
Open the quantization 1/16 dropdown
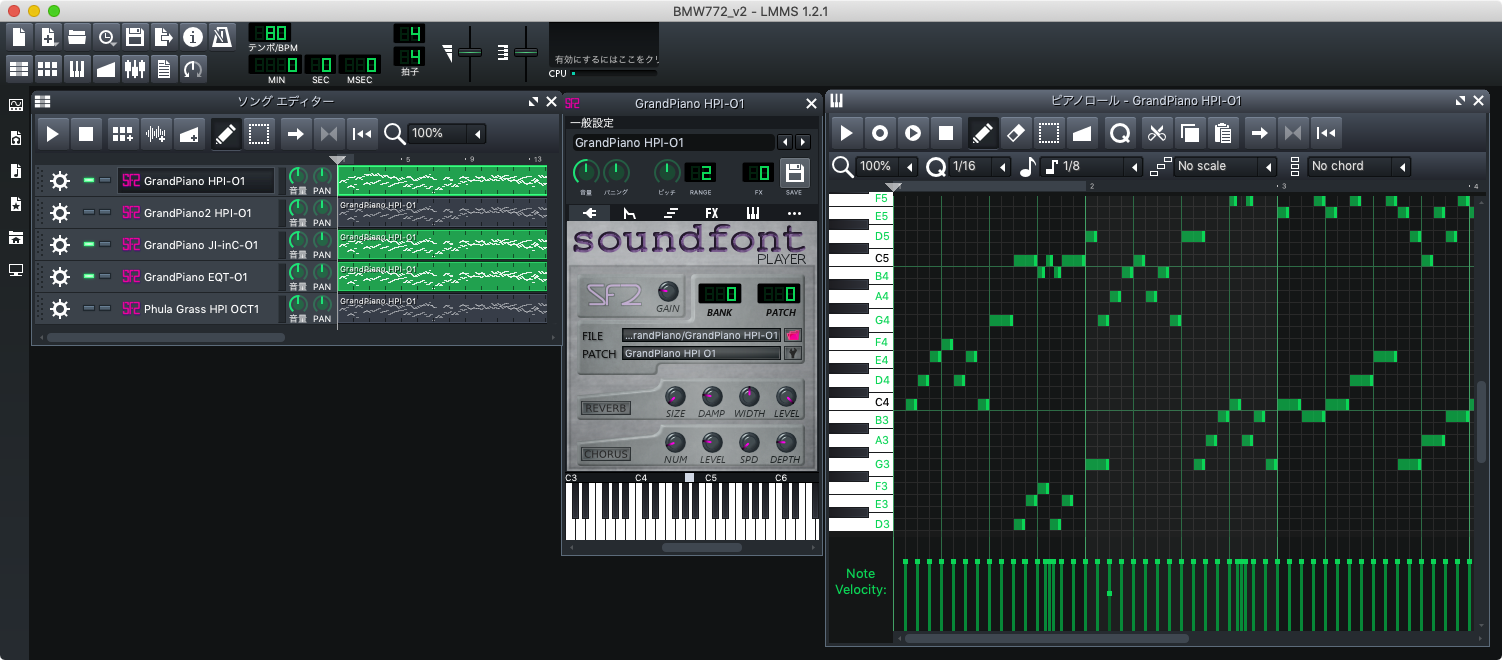[980, 166]
